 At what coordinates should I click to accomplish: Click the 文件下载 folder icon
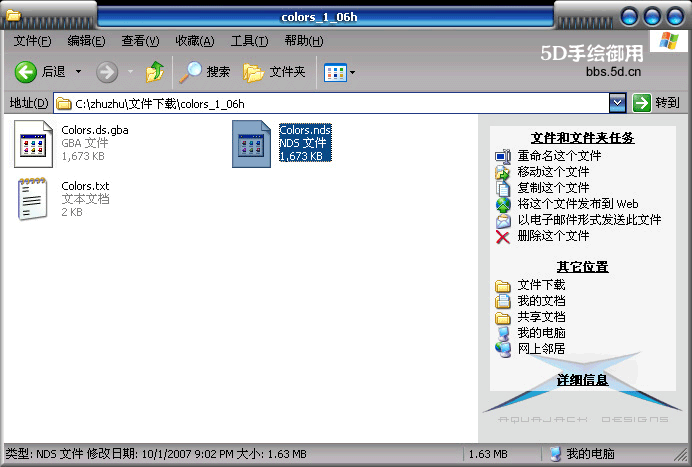[503, 286]
